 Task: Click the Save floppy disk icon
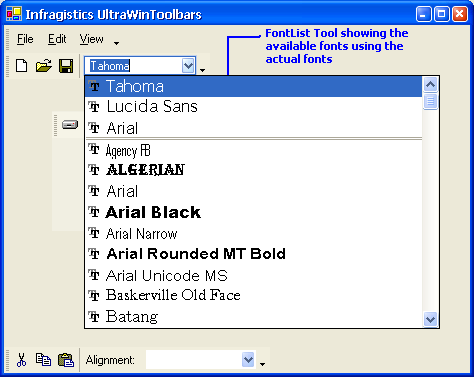pyautogui.click(x=66, y=66)
